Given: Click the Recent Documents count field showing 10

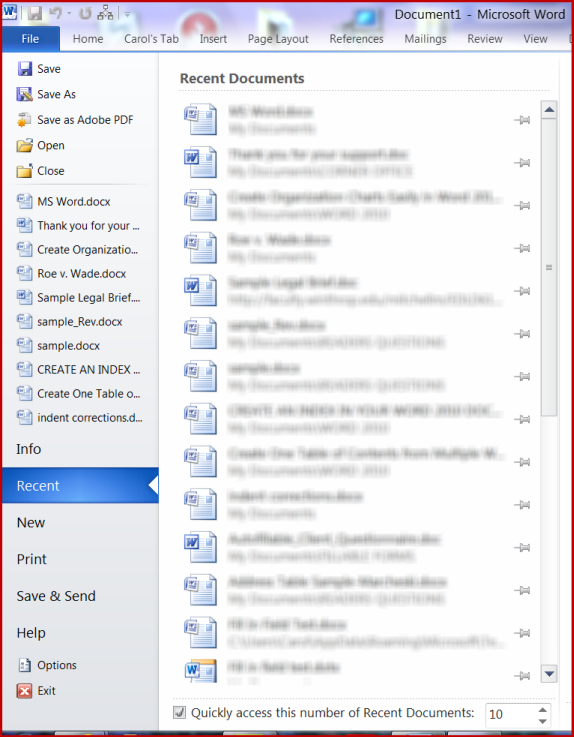Looking at the screenshot, I should point(510,714).
